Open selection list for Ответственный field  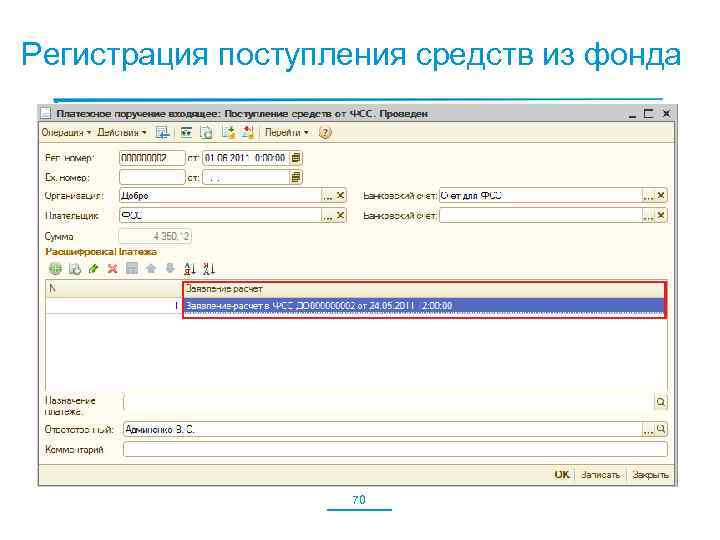(x=648, y=430)
